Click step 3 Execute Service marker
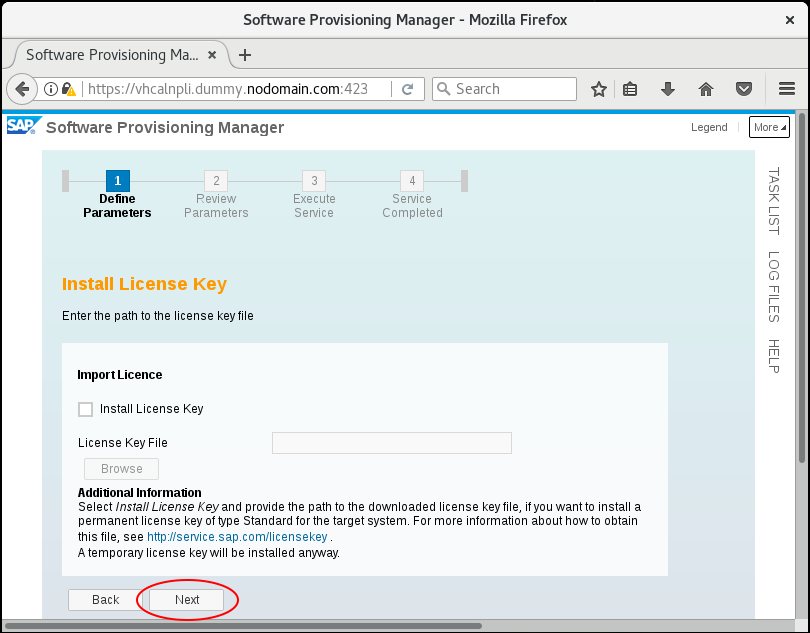This screenshot has width=810, height=633. [x=314, y=181]
